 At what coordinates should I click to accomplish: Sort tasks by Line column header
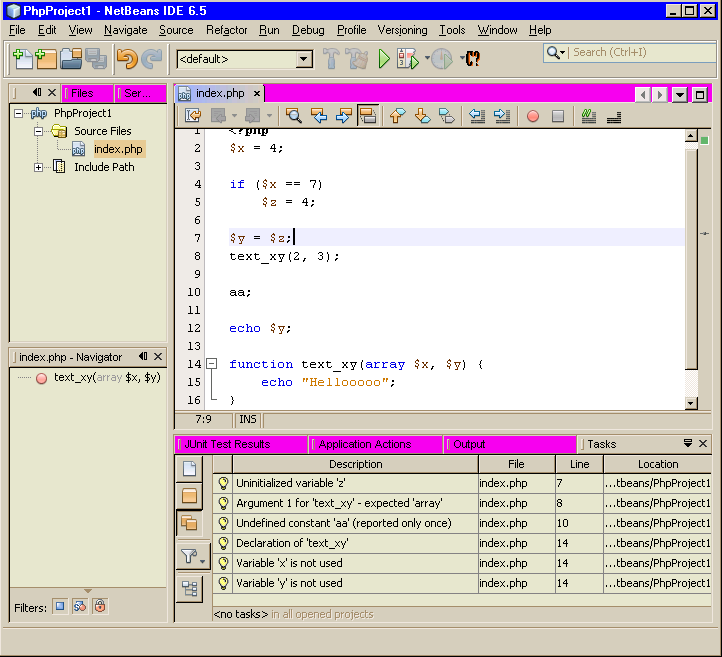(x=579, y=464)
